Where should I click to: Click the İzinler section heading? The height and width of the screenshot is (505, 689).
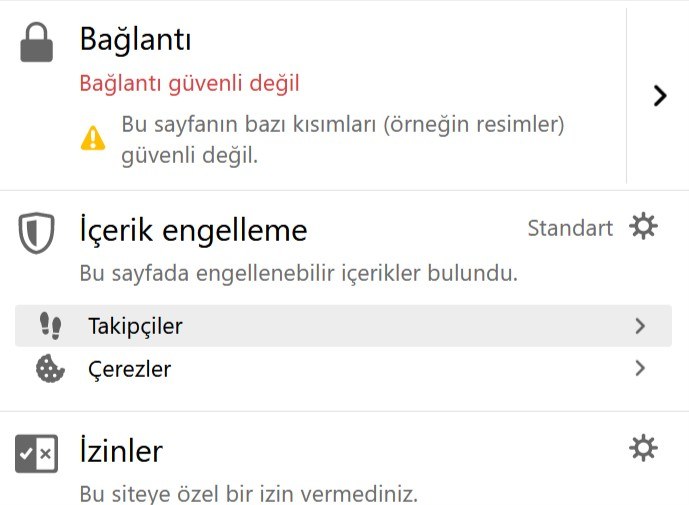tap(121, 451)
